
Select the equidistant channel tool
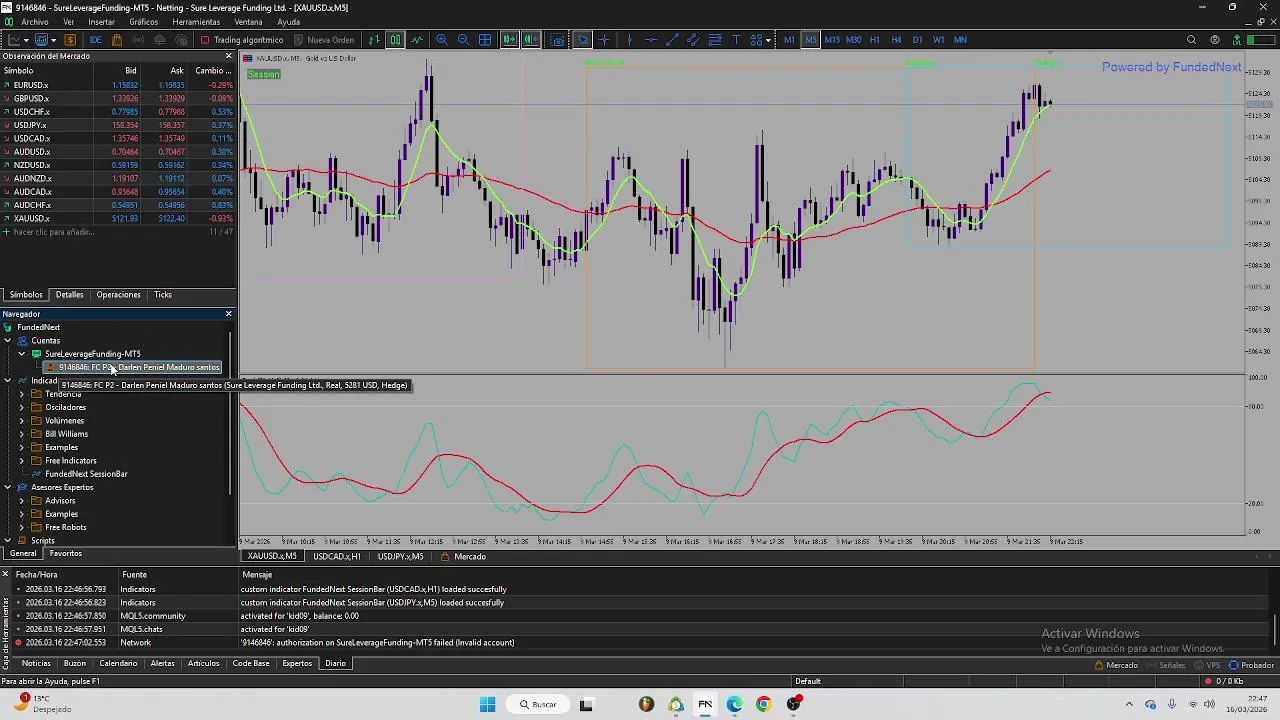pyautogui.click(x=693, y=40)
